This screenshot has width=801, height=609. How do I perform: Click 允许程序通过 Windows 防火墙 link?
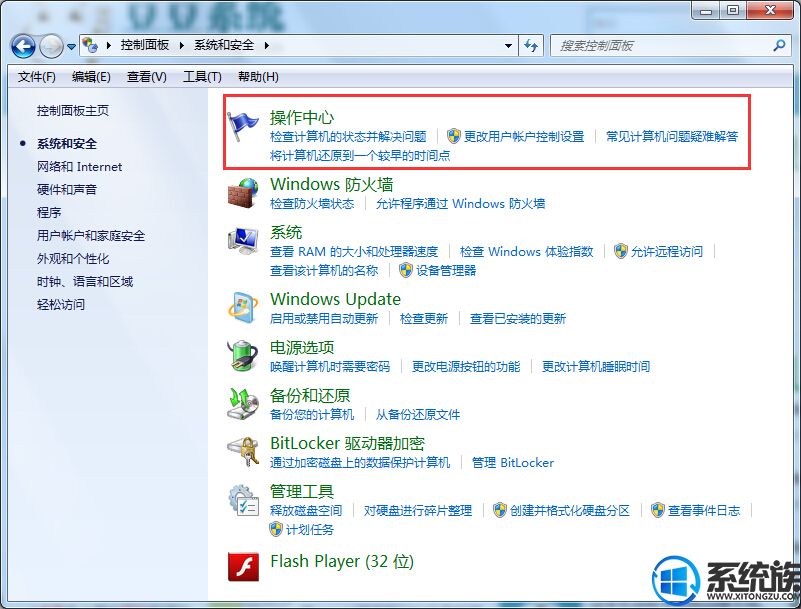pyautogui.click(x=460, y=203)
